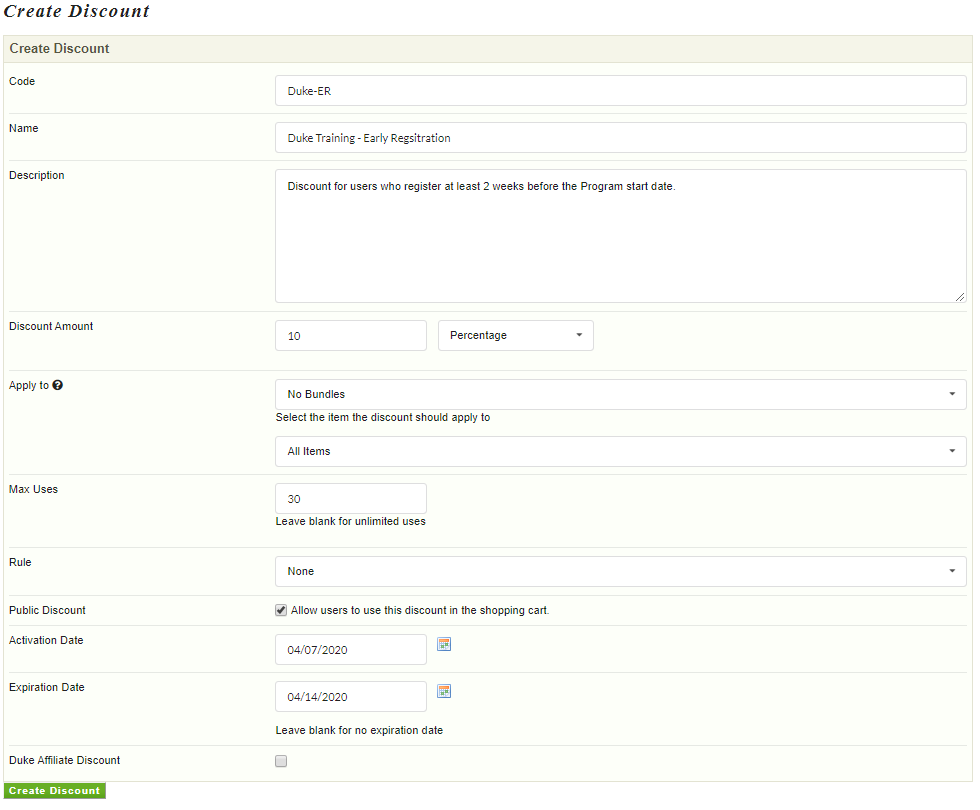The width and height of the screenshot is (980, 810).
Task: Click the 'Activation Date' label
Action: (x=46, y=640)
